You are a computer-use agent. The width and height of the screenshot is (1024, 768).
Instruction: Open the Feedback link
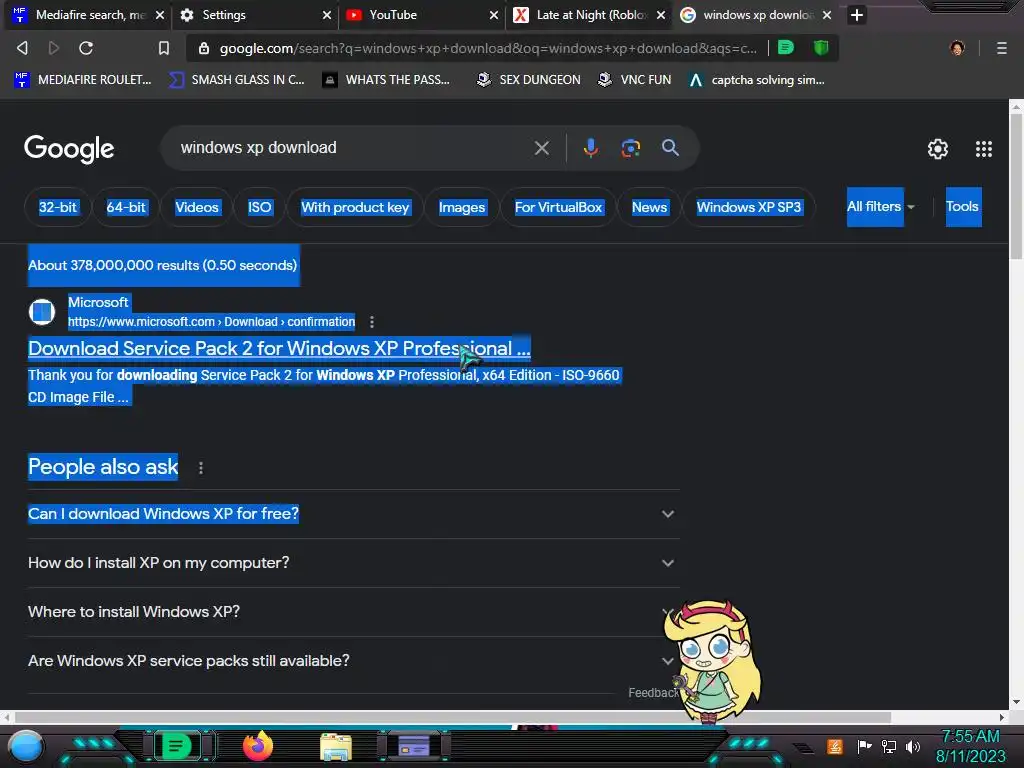pyautogui.click(x=652, y=693)
